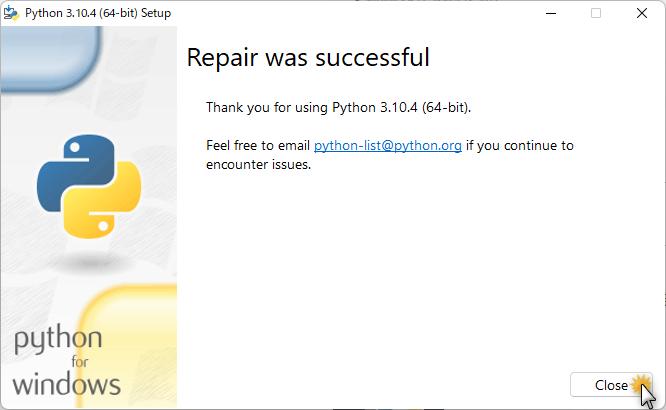Viewport: 666px width, 410px height.
Task: Click the Python Setup installer icon in title bar
Action: coord(11,13)
